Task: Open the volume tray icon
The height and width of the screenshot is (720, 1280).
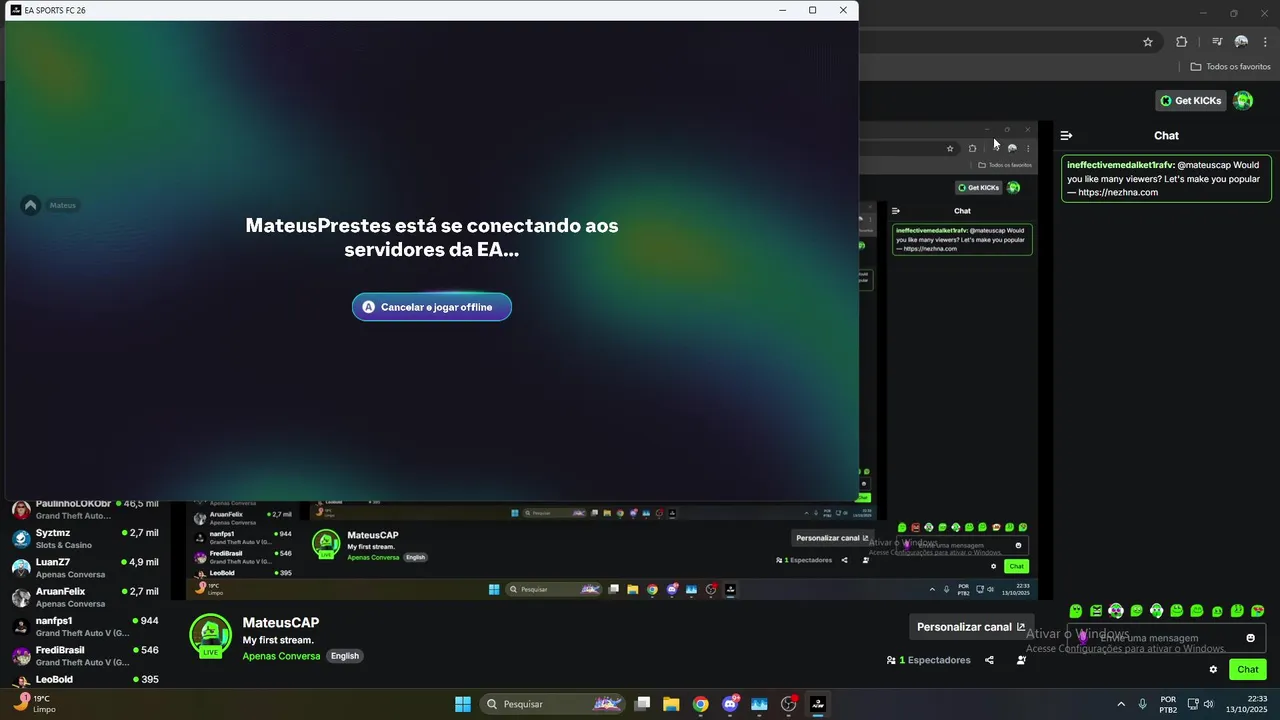Action: coord(1209,704)
